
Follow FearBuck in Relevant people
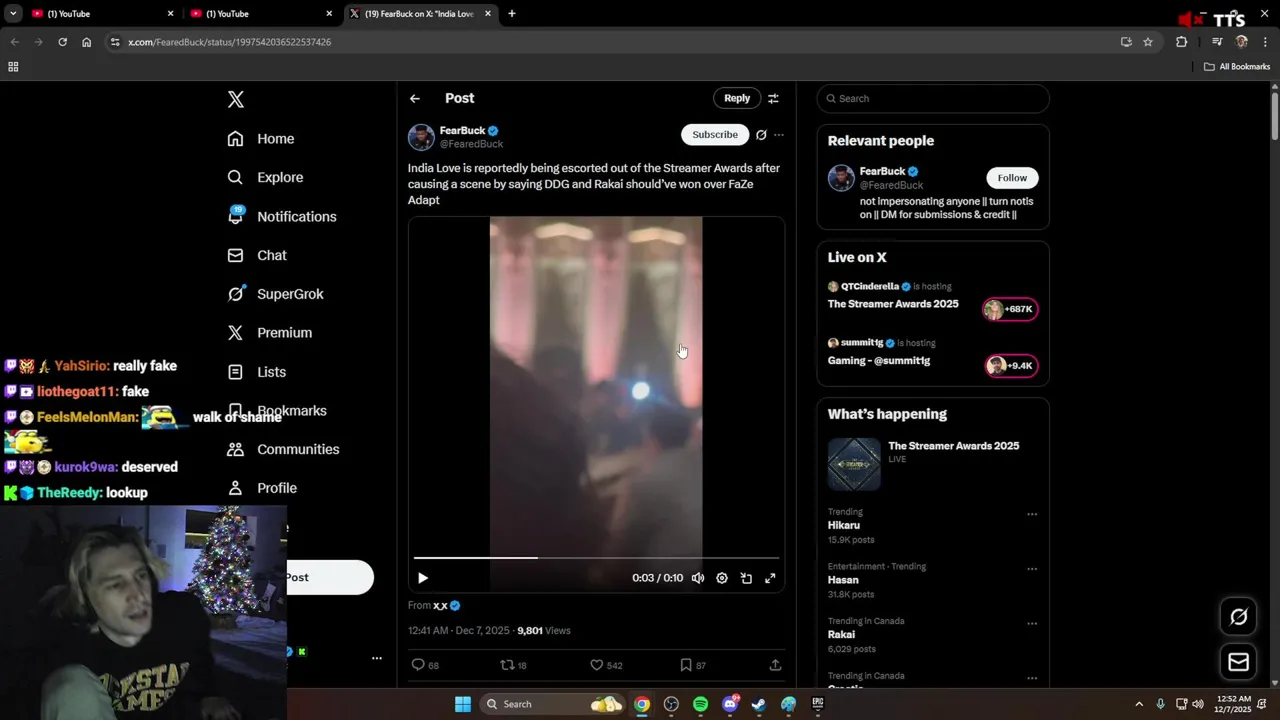(1012, 178)
